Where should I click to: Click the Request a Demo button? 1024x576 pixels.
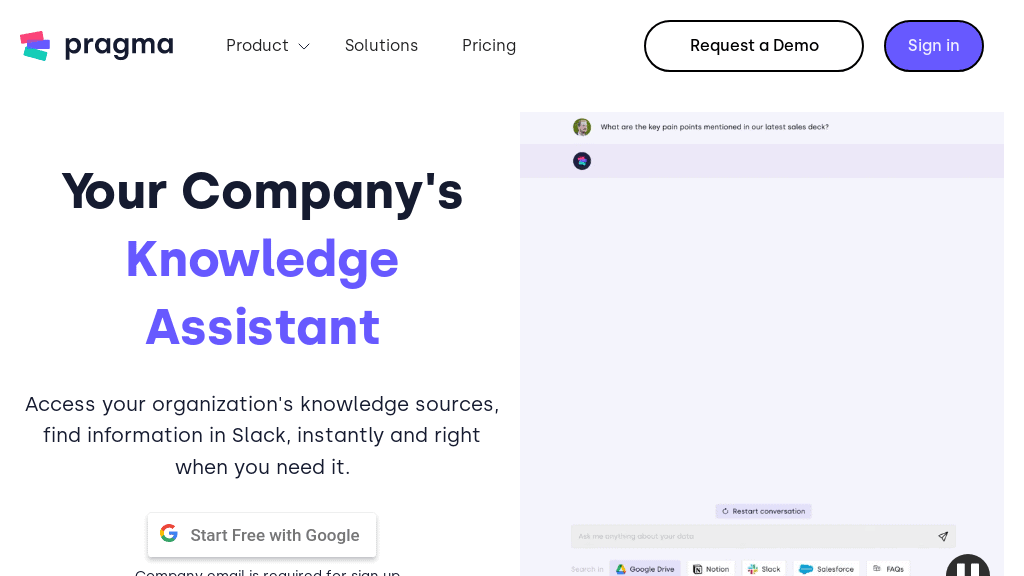point(753,45)
